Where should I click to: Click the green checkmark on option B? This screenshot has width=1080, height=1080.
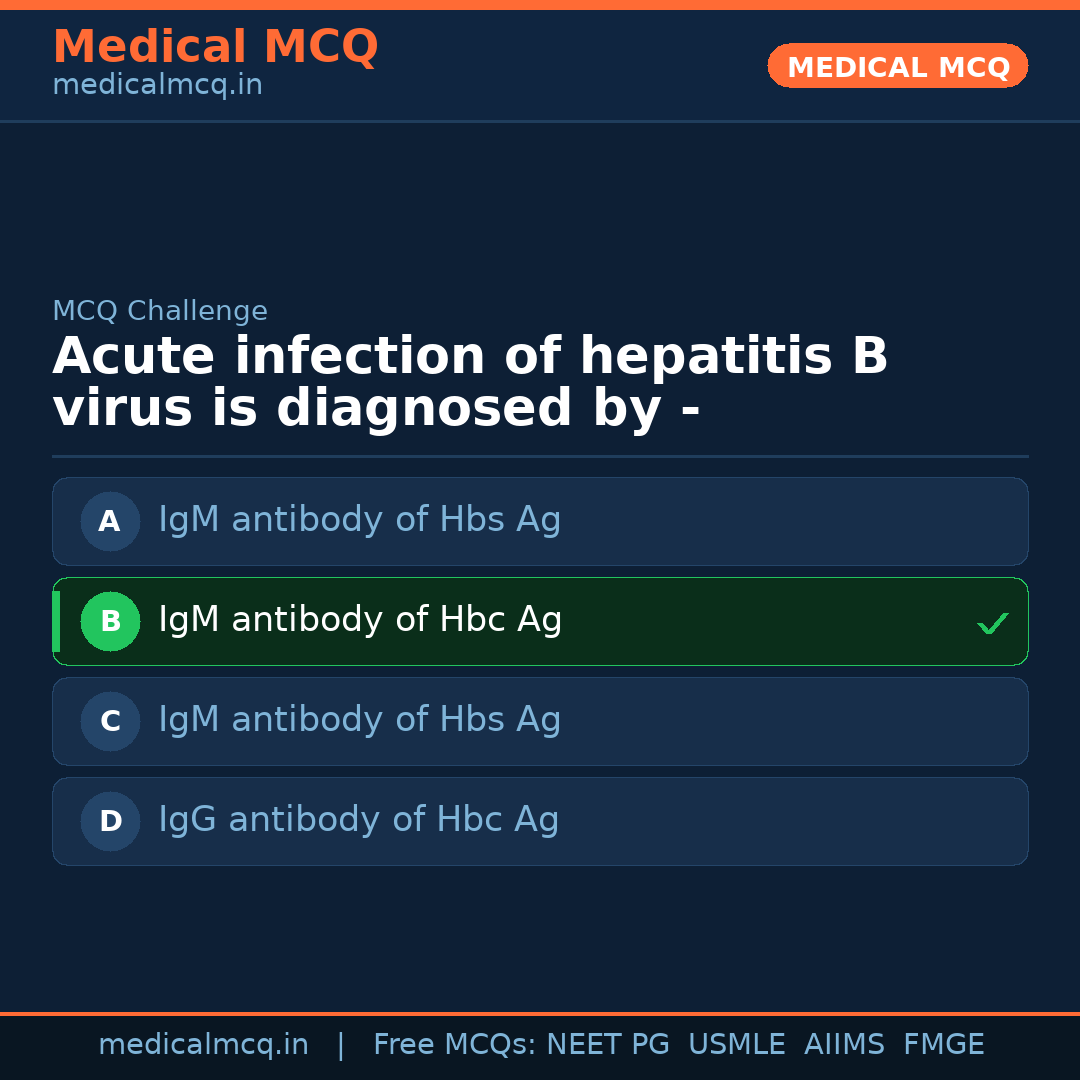pos(992,623)
